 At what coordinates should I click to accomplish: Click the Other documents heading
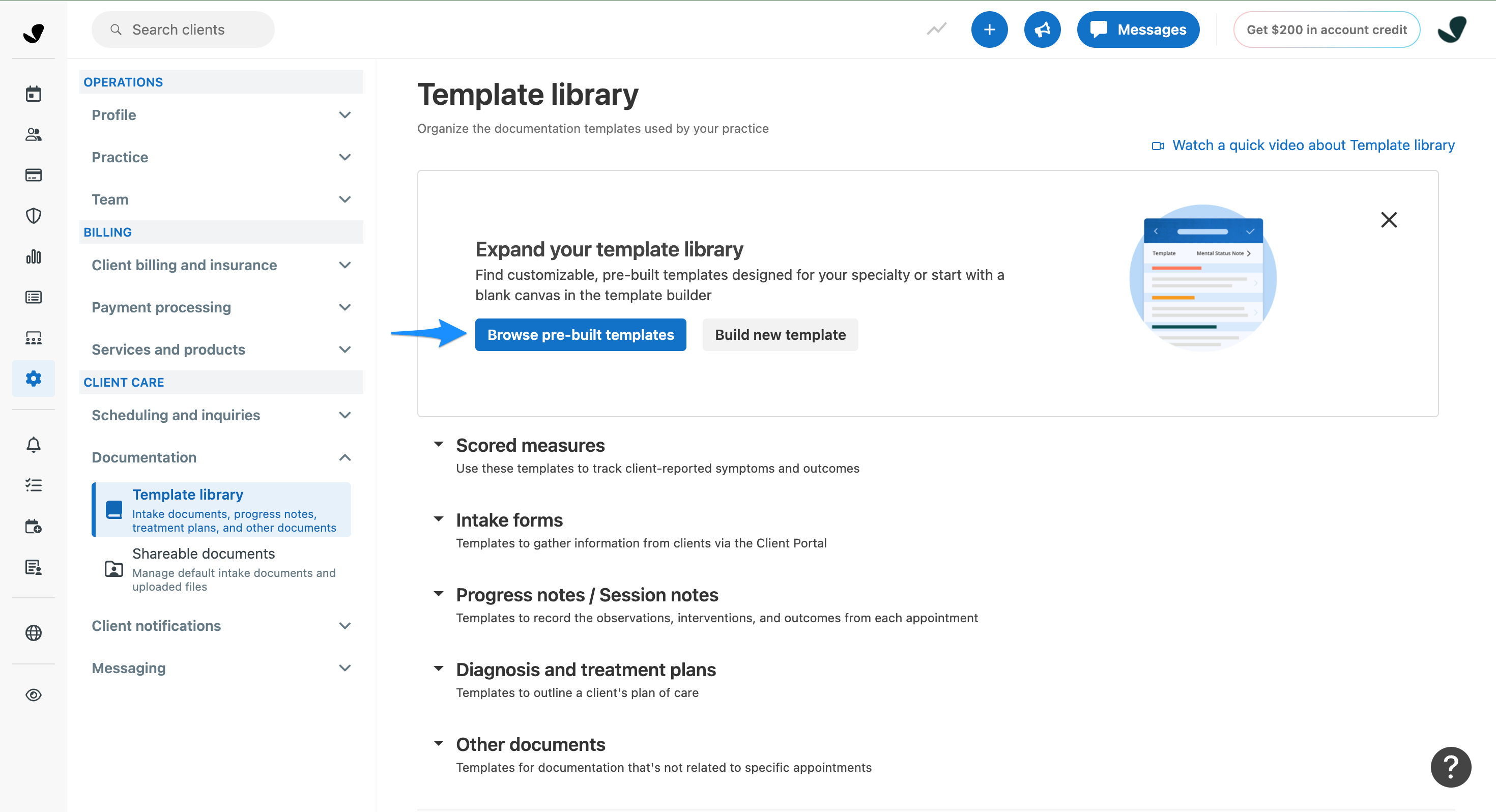coord(530,744)
